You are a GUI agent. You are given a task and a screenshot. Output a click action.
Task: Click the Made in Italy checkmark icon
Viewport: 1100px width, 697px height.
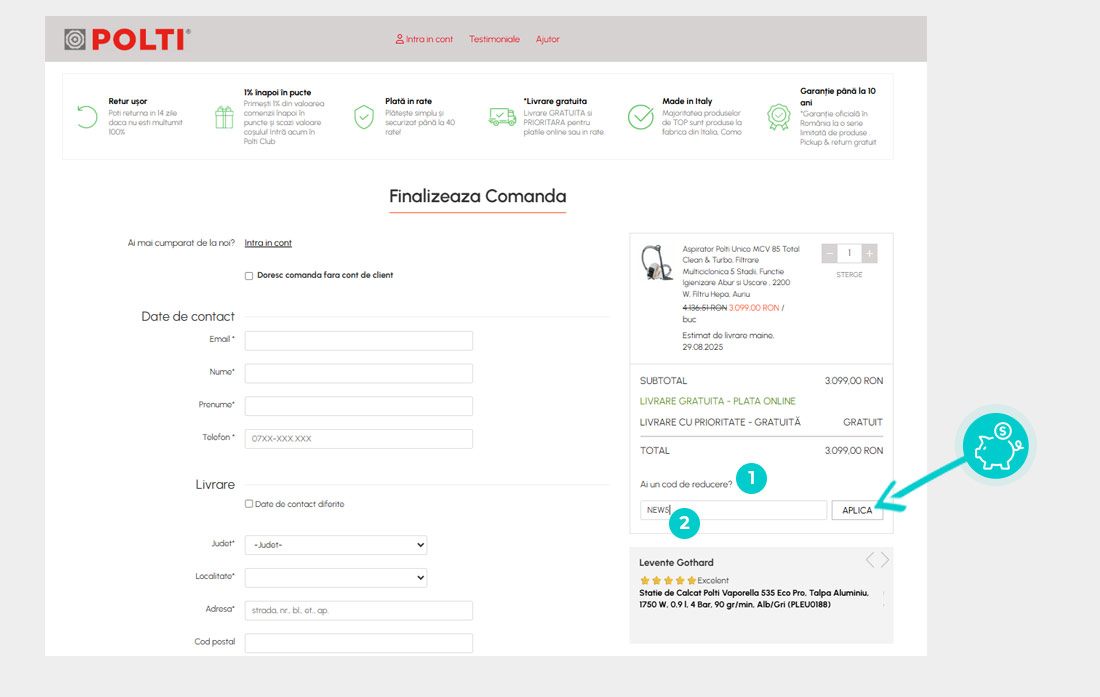[x=640, y=117]
